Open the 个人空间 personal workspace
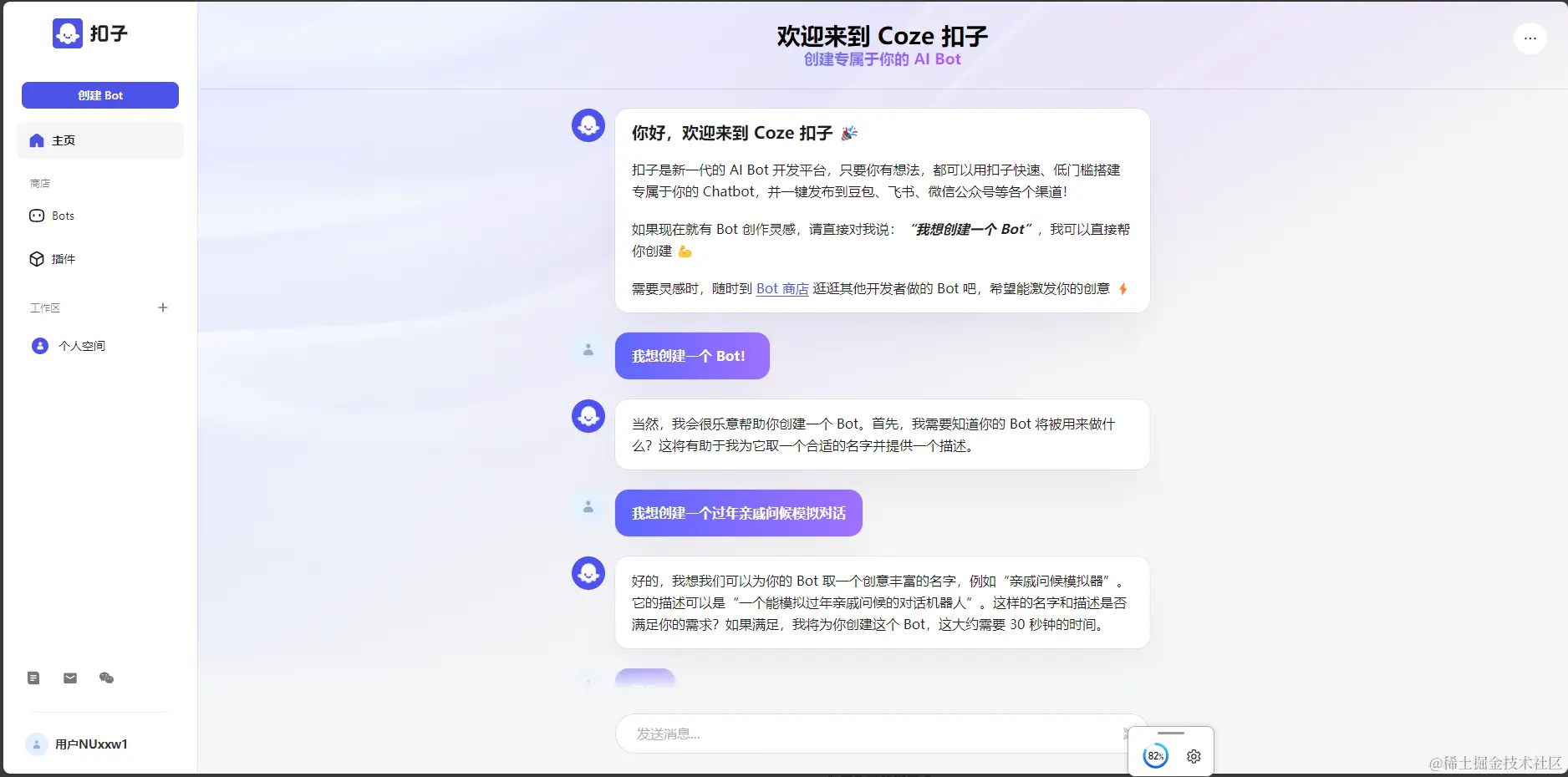1568x777 pixels. pyautogui.click(x=100, y=346)
